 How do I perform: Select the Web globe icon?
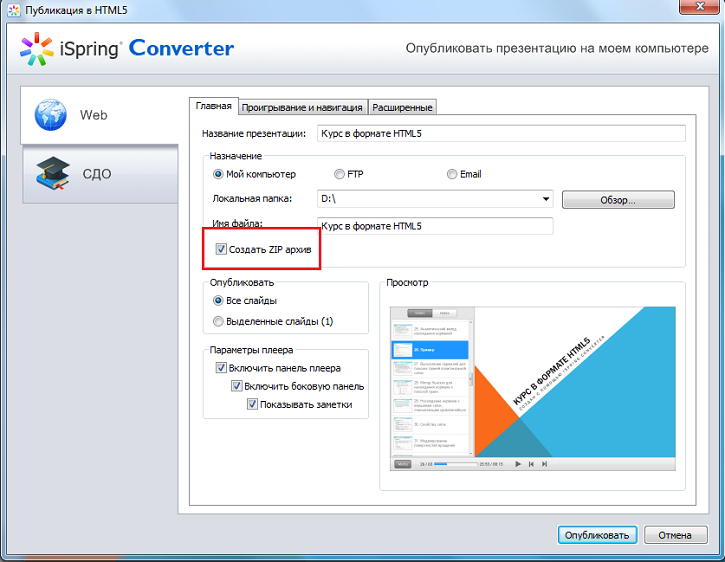click(x=51, y=114)
